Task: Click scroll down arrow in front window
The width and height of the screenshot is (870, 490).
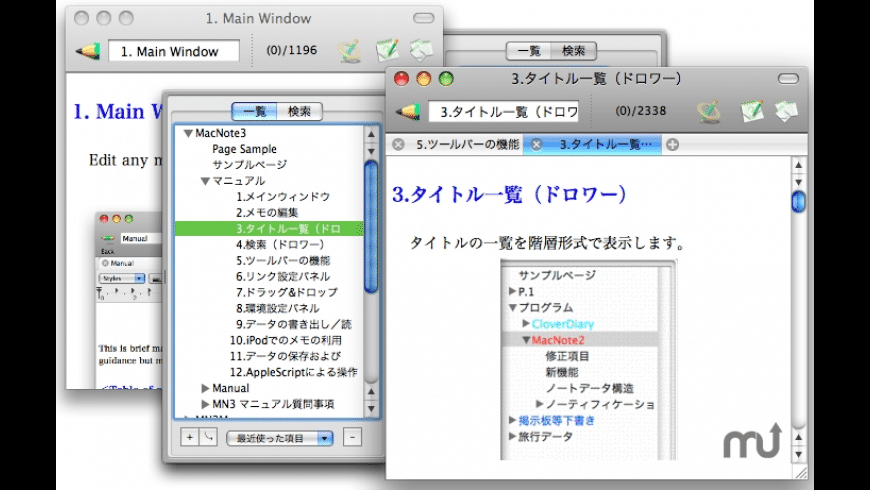Action: point(798,454)
